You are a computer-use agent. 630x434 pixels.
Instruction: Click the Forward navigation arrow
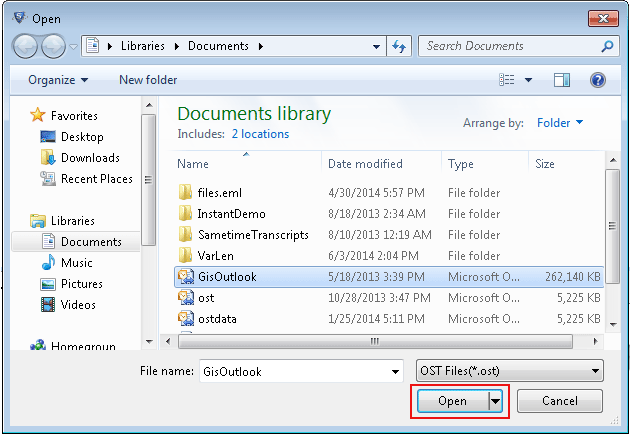[x=53, y=47]
